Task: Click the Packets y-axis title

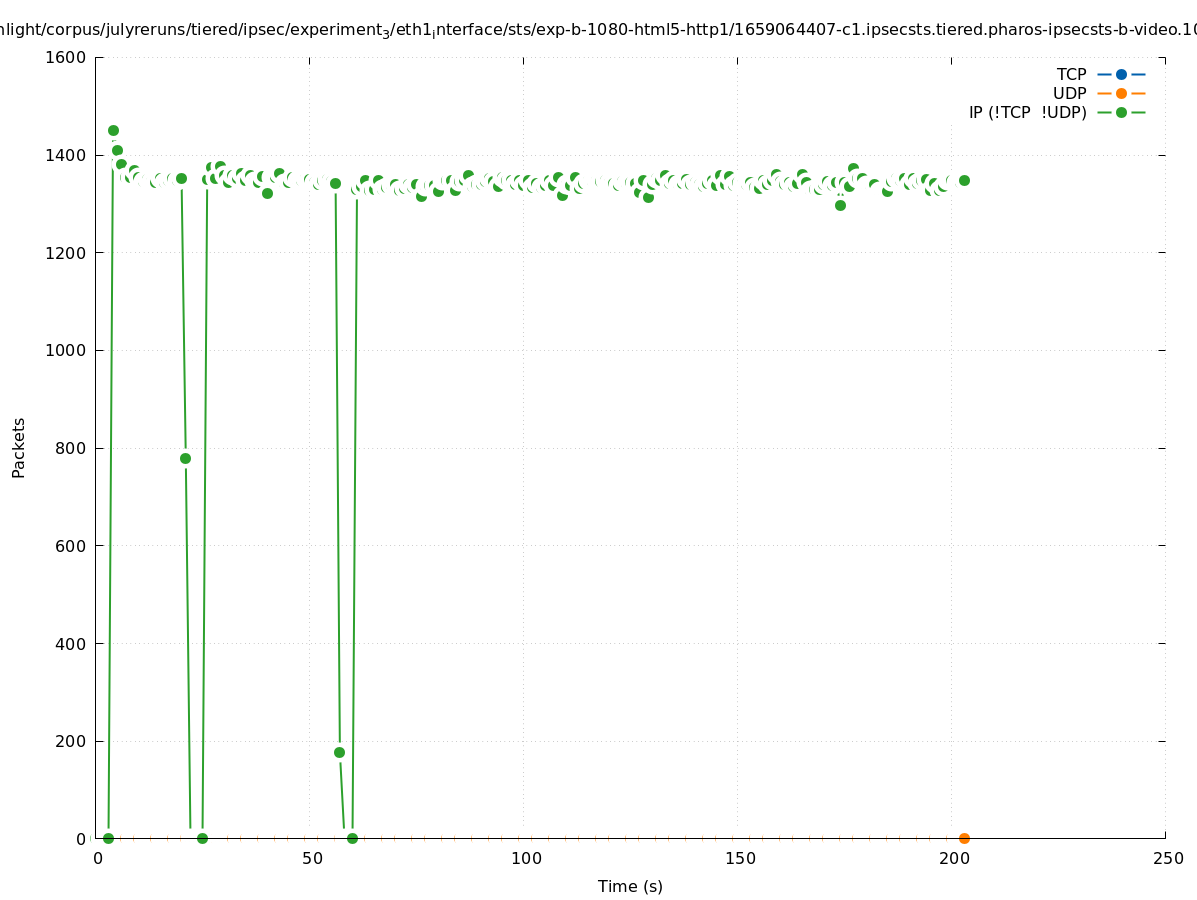Action: tap(19, 447)
